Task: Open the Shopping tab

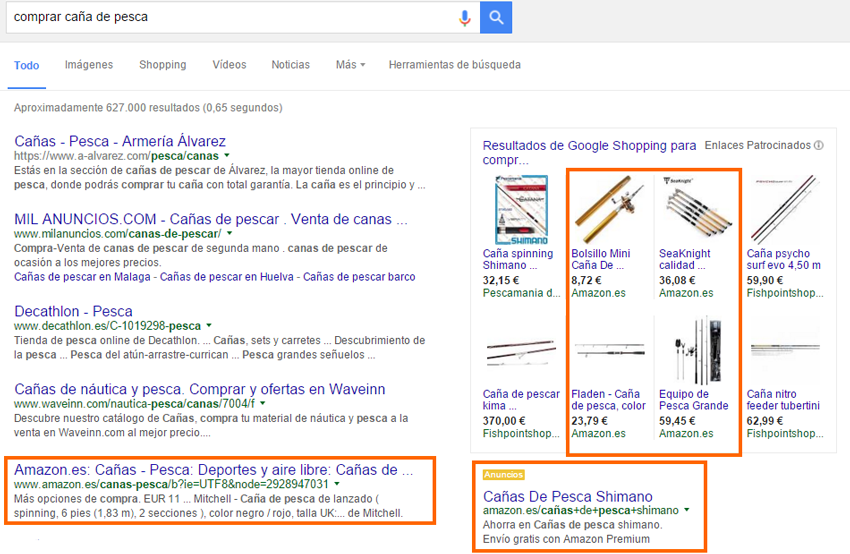Action: tap(163, 65)
